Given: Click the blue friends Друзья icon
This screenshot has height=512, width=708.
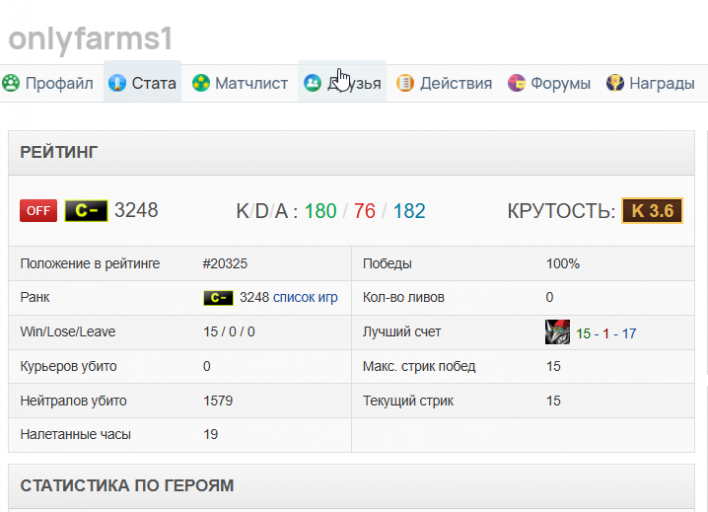Looking at the screenshot, I should coord(312,83).
